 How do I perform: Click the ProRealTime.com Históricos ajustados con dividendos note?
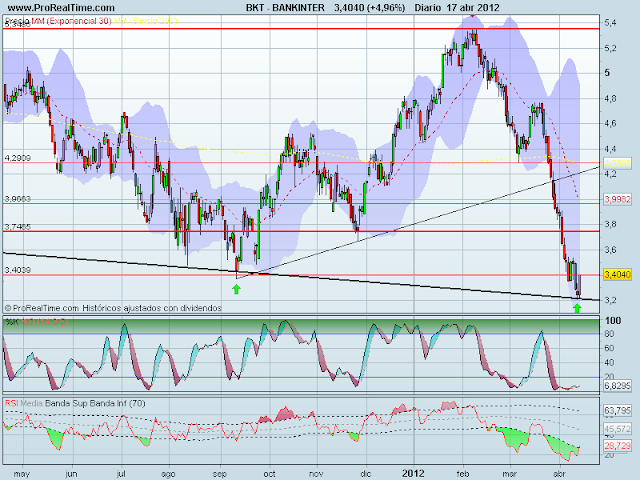pos(113,308)
